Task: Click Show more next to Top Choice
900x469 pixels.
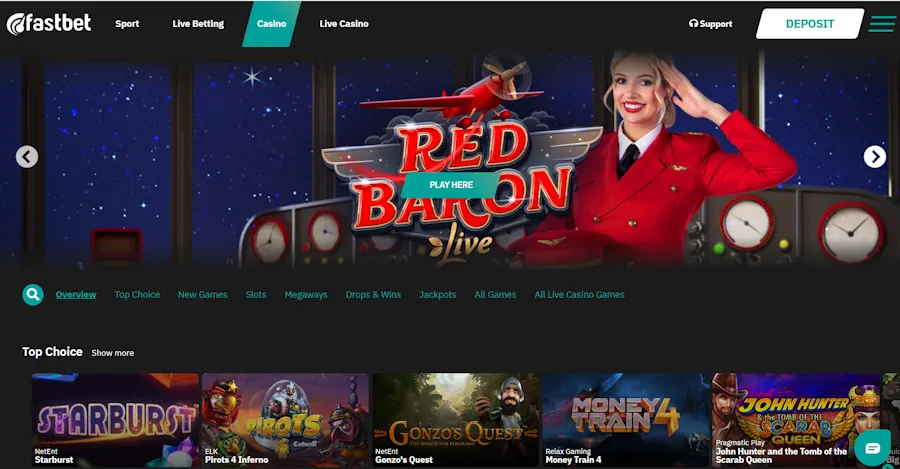Action: tap(112, 353)
